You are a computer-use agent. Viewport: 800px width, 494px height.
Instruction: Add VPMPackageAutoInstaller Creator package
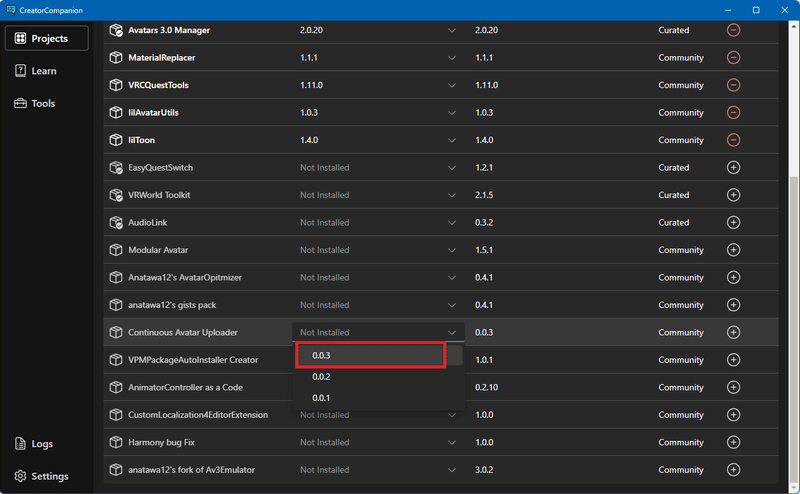733,360
